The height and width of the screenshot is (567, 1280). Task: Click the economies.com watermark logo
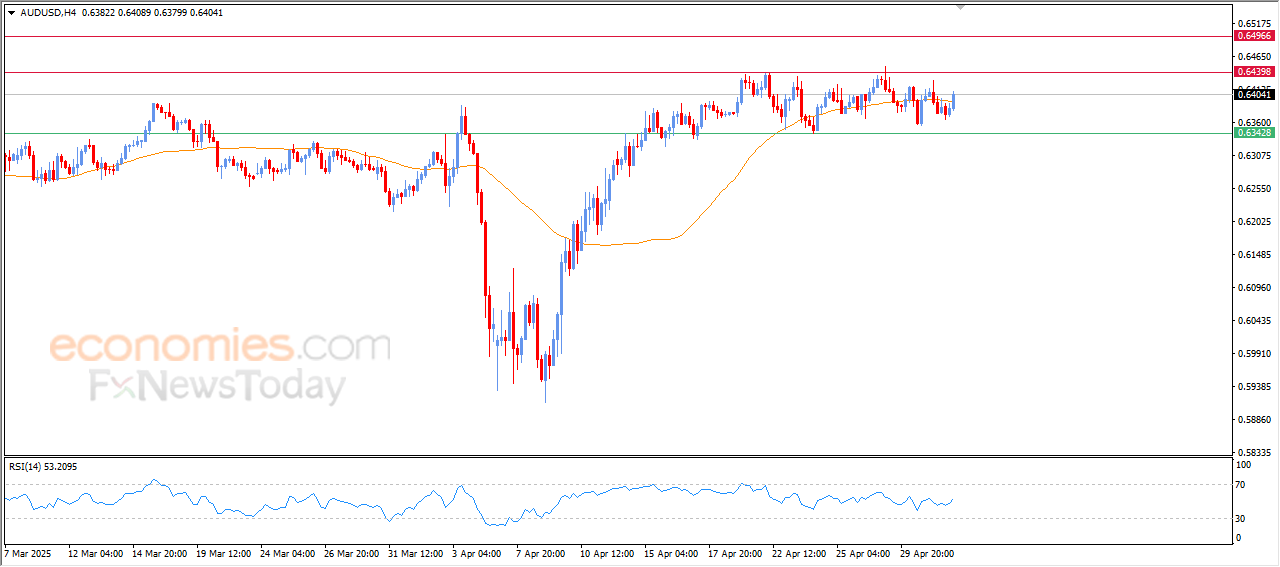click(220, 348)
